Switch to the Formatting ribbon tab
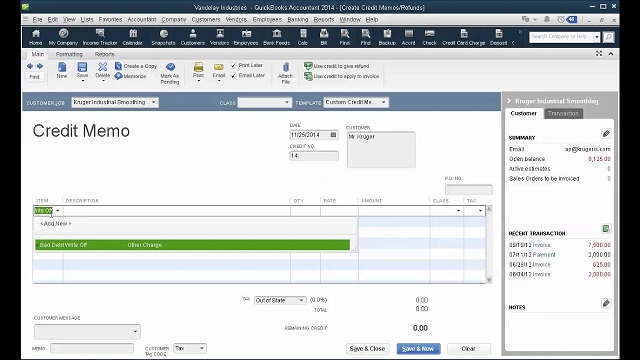This screenshot has width=640, height=360. coord(69,54)
